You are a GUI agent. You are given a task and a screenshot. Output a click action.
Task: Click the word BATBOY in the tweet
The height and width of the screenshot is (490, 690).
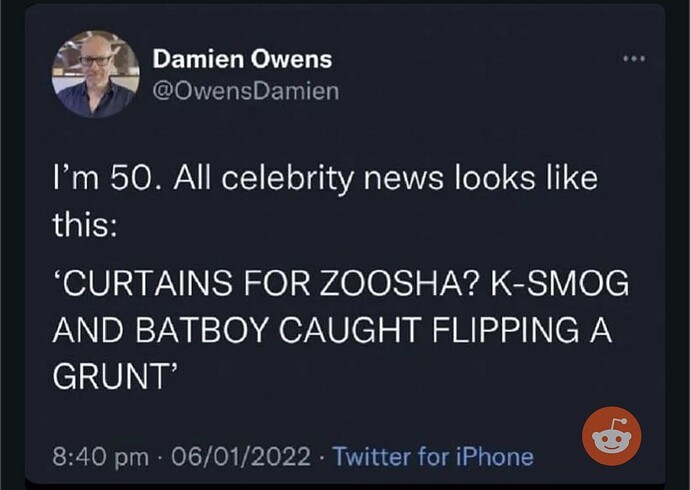pyautogui.click(x=202, y=330)
